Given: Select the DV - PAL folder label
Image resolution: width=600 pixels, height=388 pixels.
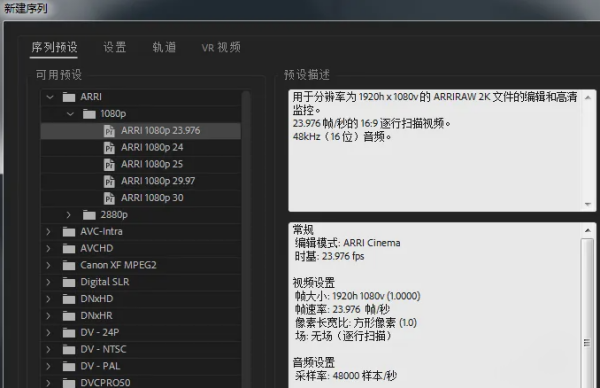Looking at the screenshot, I should (100, 366).
